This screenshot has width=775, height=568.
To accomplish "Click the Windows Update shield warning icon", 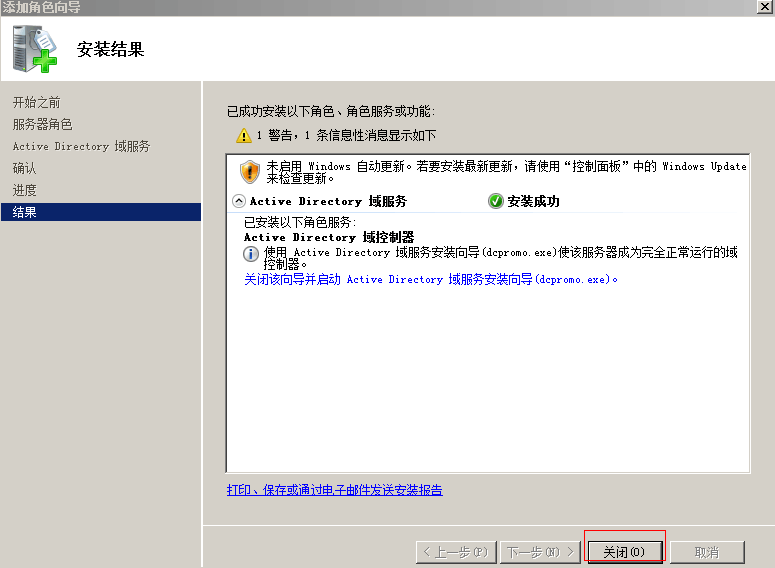I will 250,170.
